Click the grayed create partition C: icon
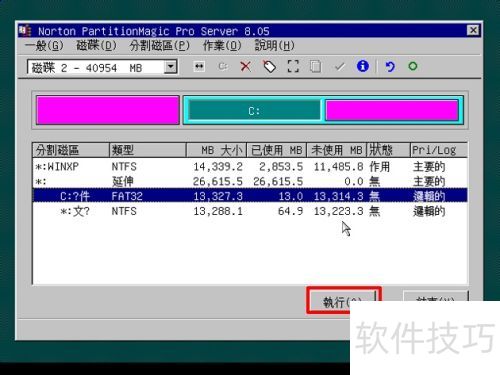This screenshot has width=500, height=375. tap(223, 67)
